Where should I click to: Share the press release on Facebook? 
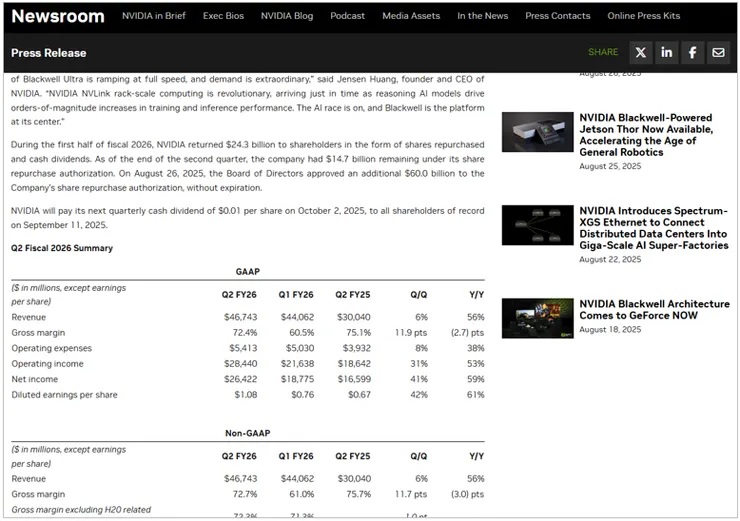pyautogui.click(x=693, y=52)
